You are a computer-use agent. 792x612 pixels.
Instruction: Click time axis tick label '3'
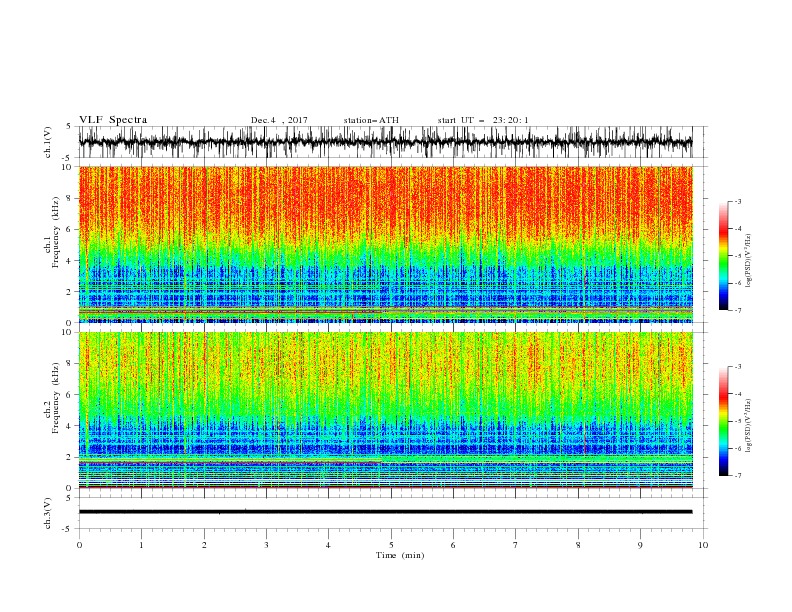[x=266, y=545]
